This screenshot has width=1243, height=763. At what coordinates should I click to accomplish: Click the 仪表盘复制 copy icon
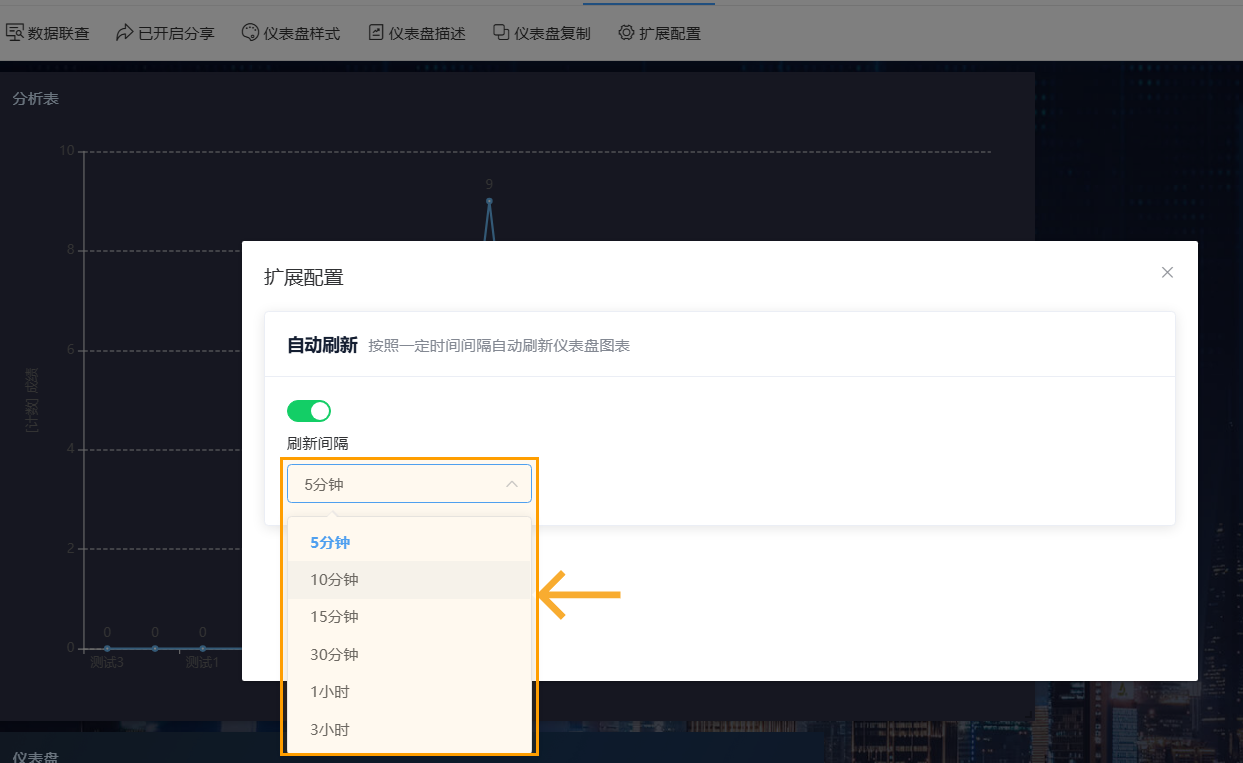(500, 32)
